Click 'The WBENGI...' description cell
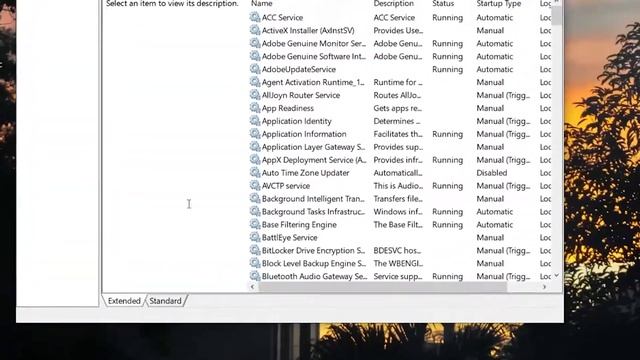Image resolution: width=640 pixels, height=360 pixels. [x=398, y=264]
